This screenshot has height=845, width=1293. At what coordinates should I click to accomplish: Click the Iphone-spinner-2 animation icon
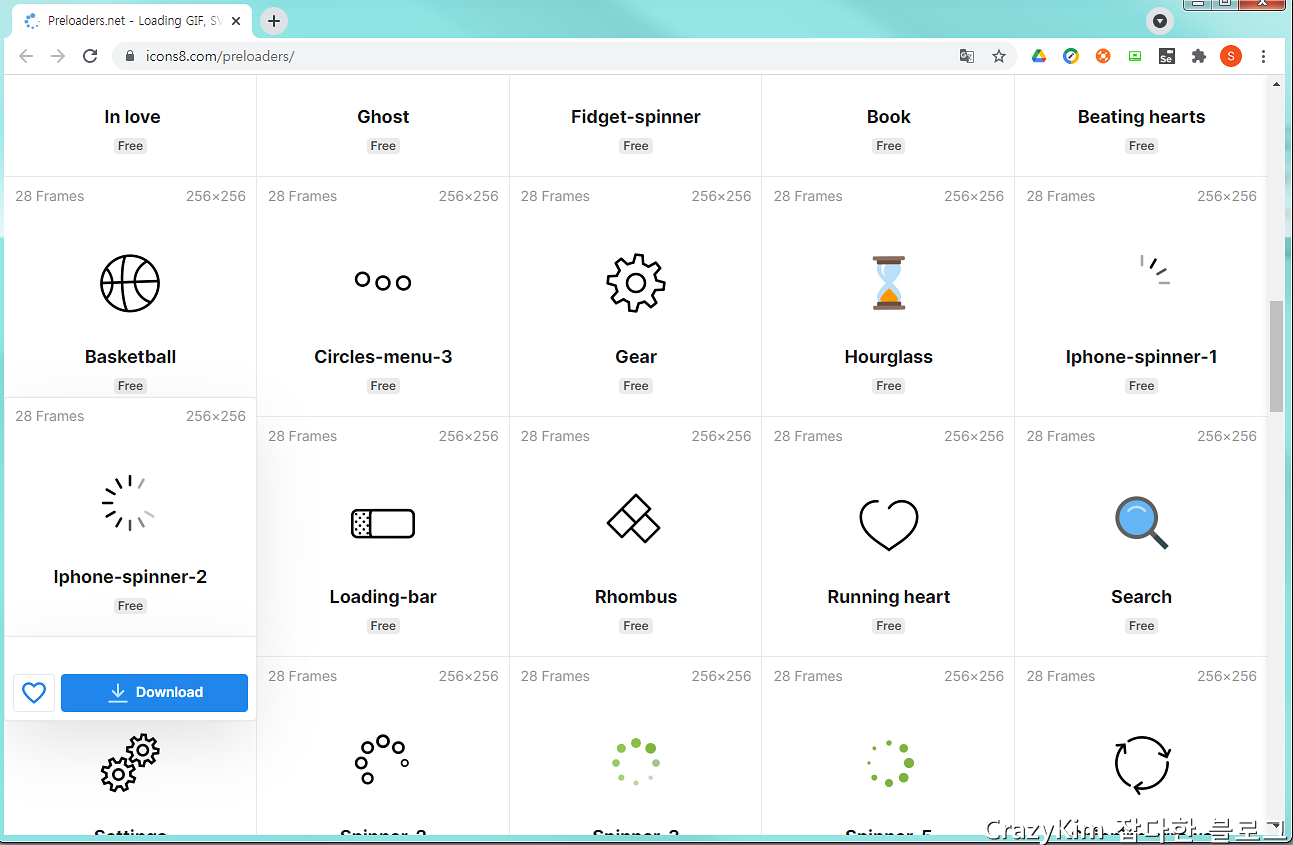pyautogui.click(x=129, y=503)
